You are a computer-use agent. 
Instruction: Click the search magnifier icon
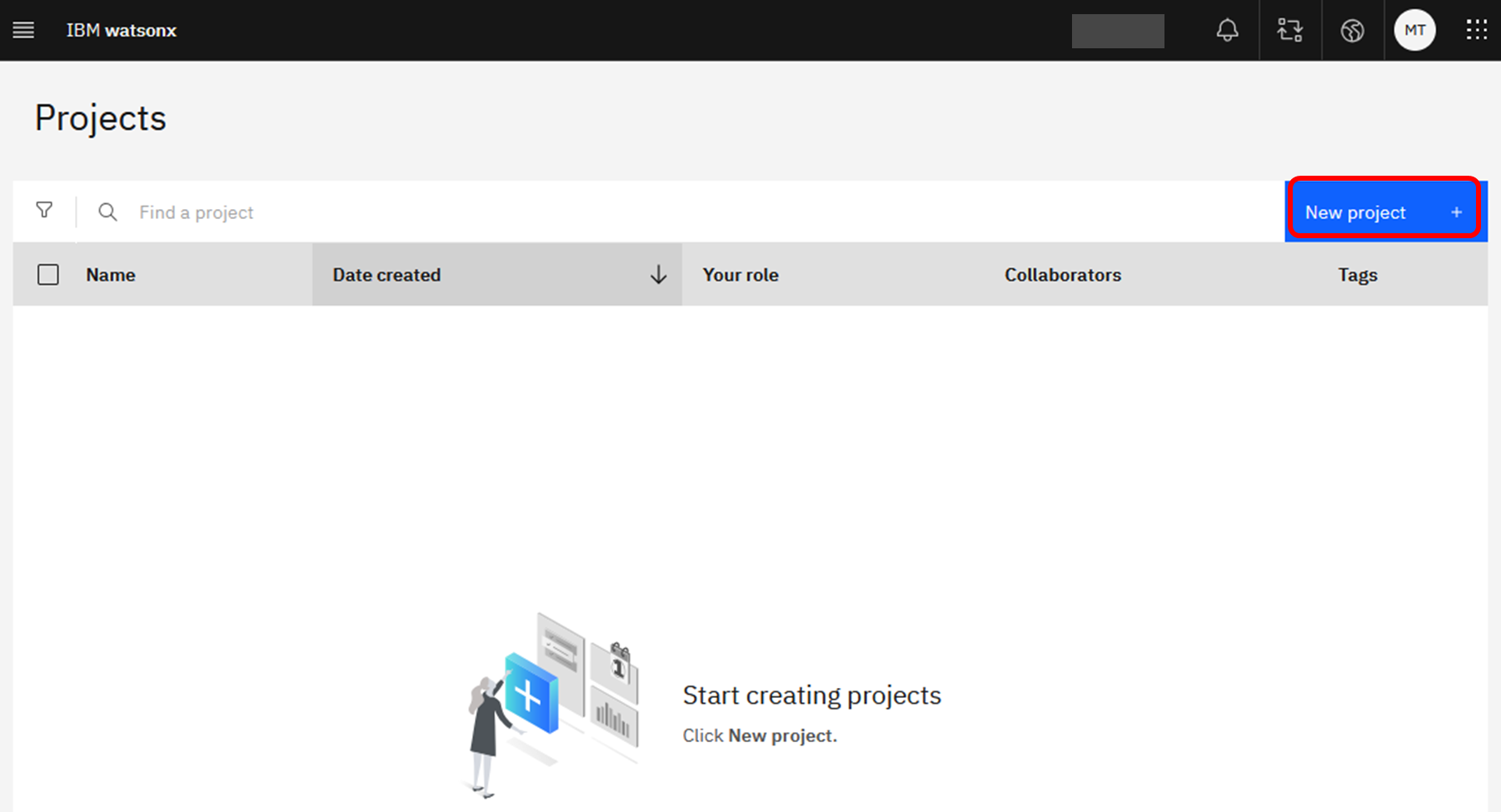point(107,212)
